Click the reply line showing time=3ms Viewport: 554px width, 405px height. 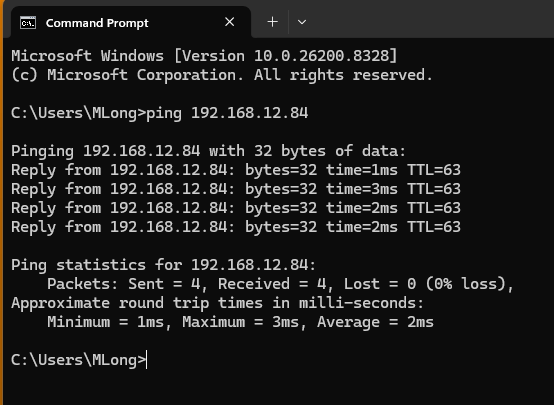pos(236,189)
